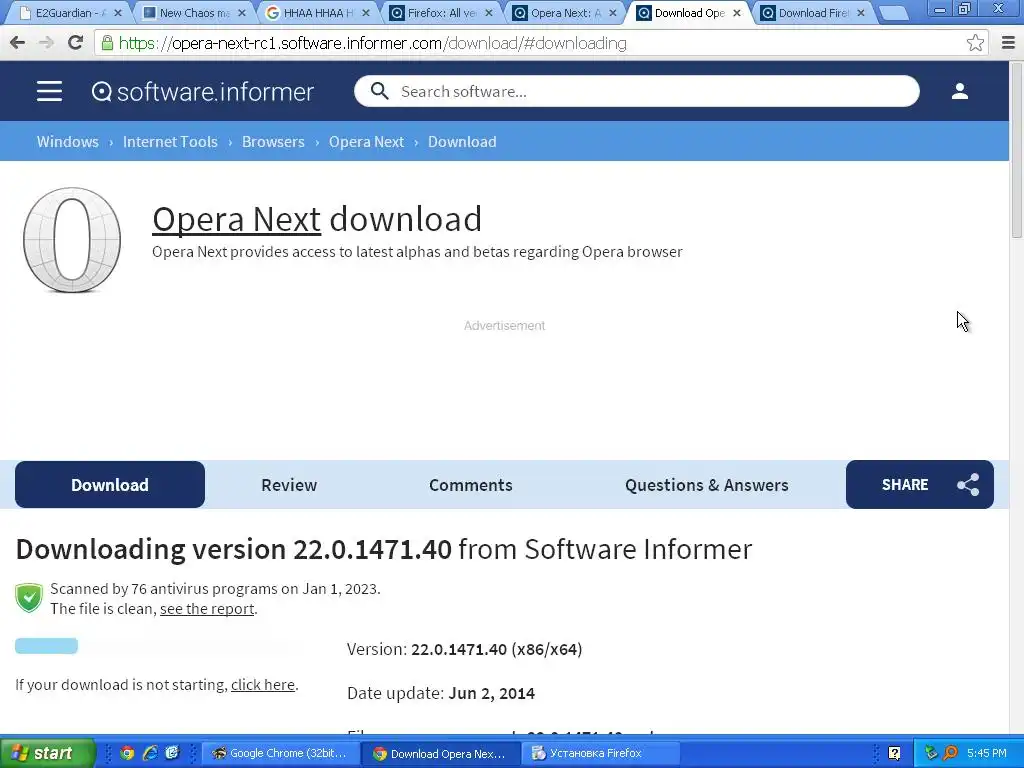The width and height of the screenshot is (1024, 768).
Task: Open the Windows start button
Action: point(48,753)
